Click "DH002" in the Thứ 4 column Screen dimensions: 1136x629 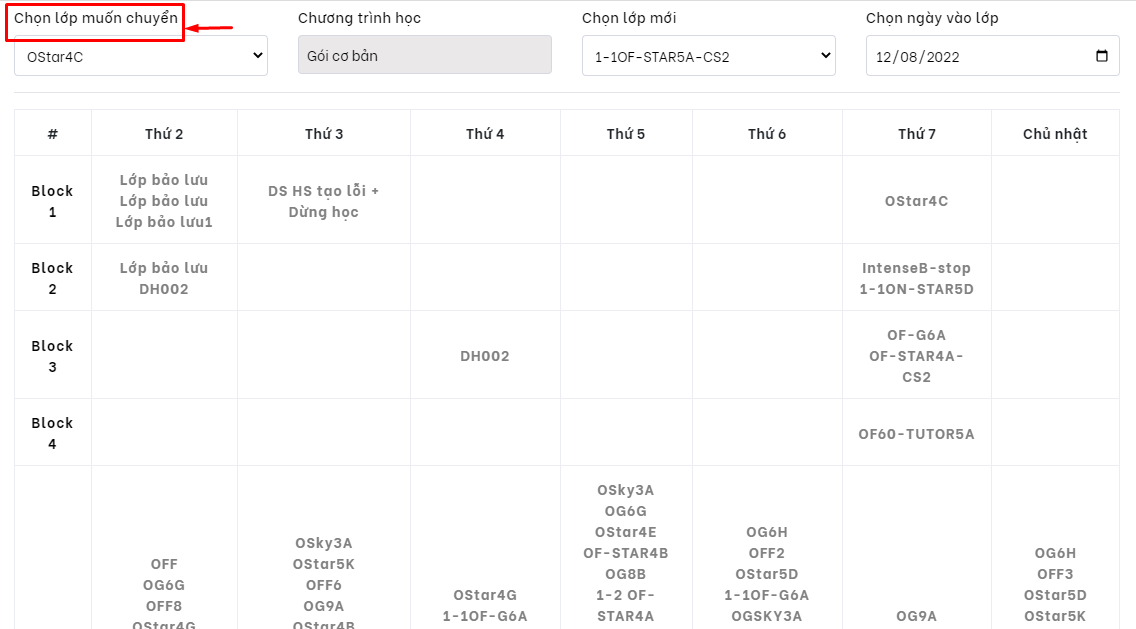485,356
